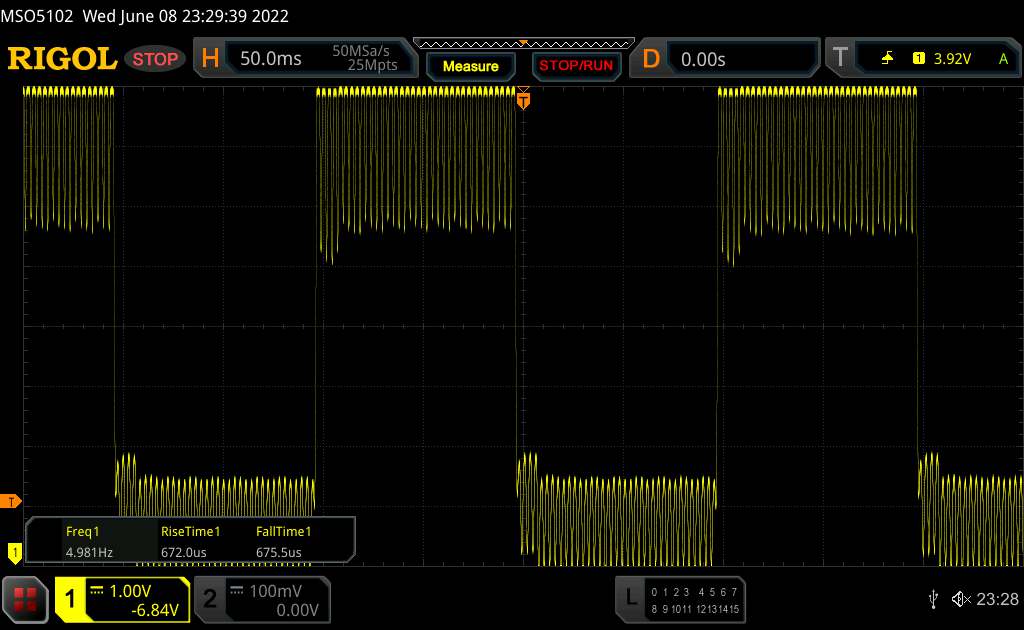This screenshot has height=630, width=1024.
Task: Toggle channel 1 button
Action: pyautogui.click(x=70, y=599)
